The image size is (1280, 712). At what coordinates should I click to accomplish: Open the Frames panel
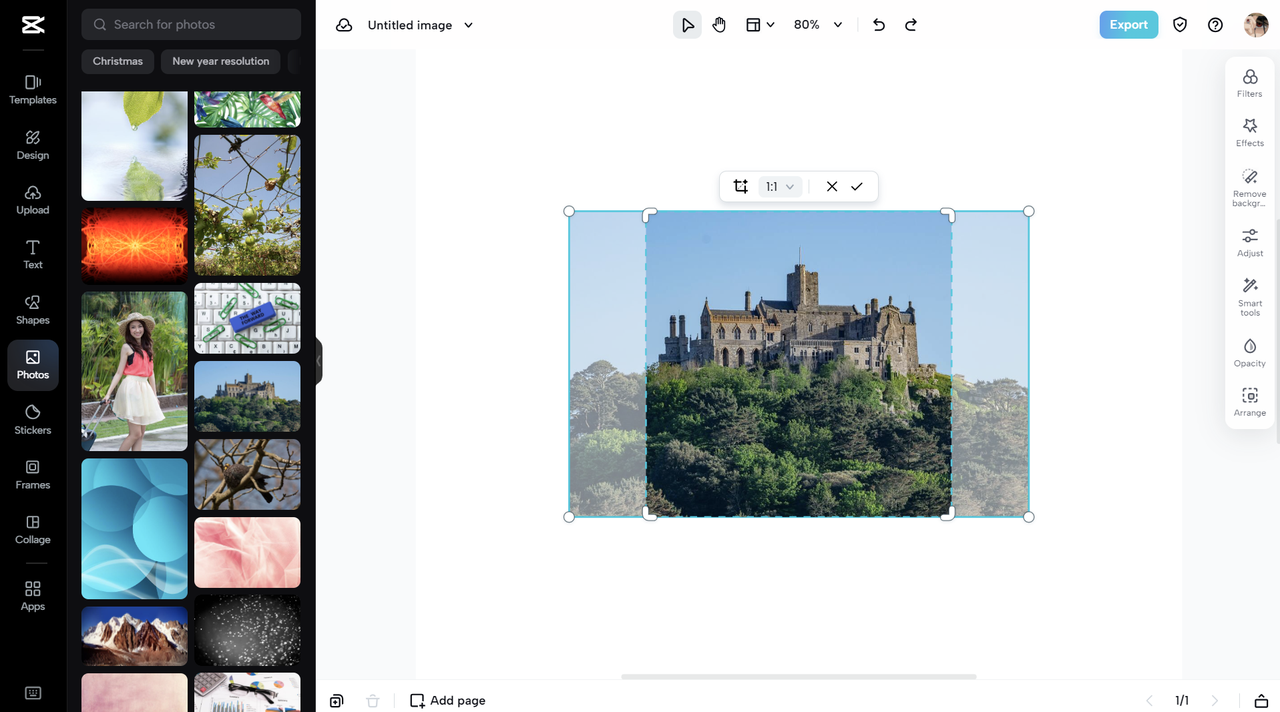coord(33,474)
